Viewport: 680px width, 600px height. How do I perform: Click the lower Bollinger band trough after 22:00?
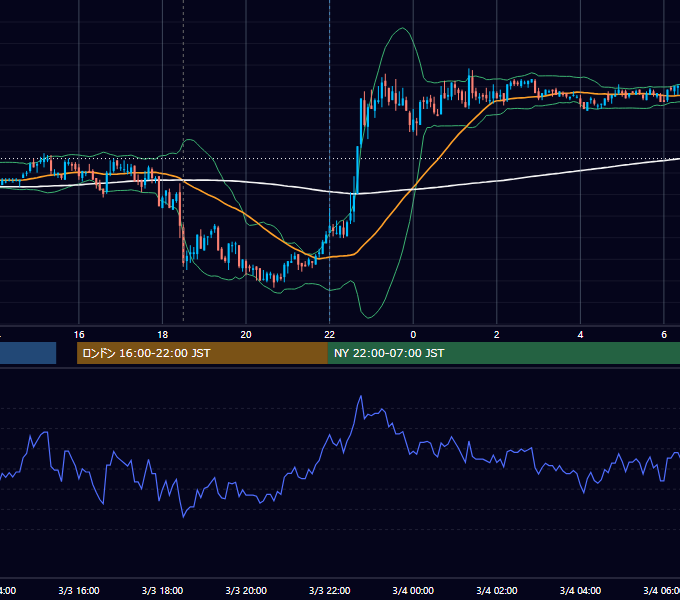[369, 317]
